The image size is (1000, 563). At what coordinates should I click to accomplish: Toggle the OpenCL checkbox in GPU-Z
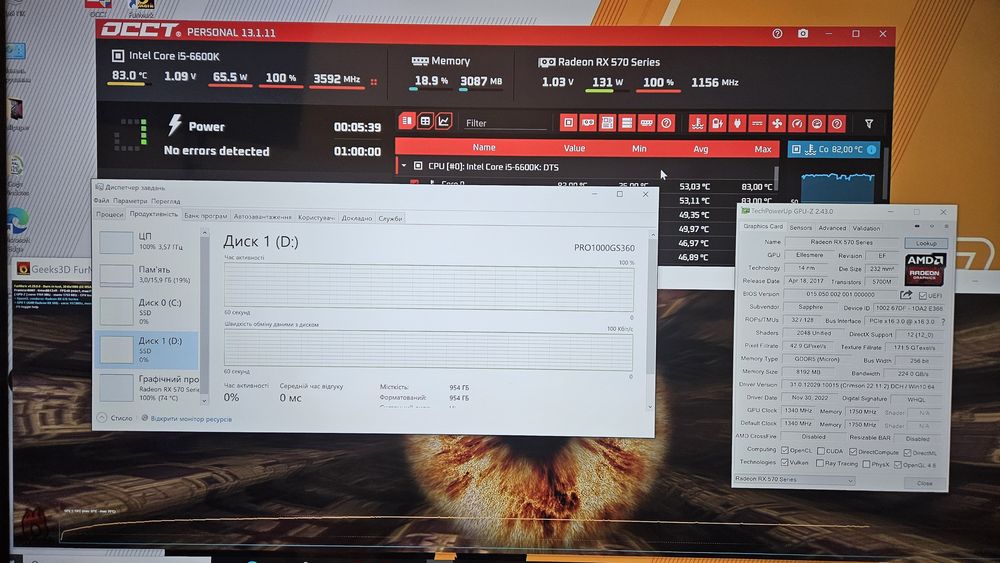click(x=784, y=450)
